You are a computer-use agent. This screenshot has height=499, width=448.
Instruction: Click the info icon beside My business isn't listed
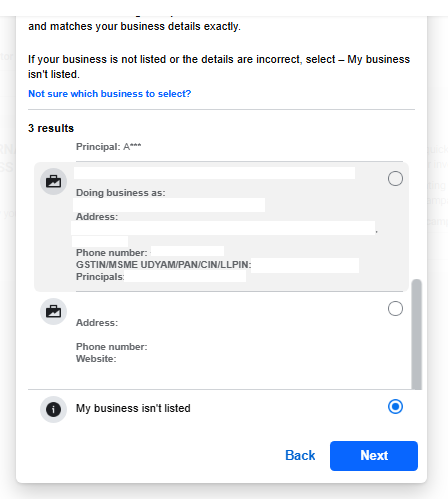pyautogui.click(x=53, y=409)
